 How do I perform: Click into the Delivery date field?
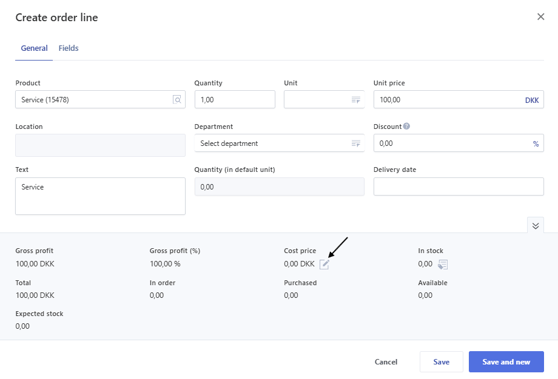pyautogui.click(x=458, y=186)
